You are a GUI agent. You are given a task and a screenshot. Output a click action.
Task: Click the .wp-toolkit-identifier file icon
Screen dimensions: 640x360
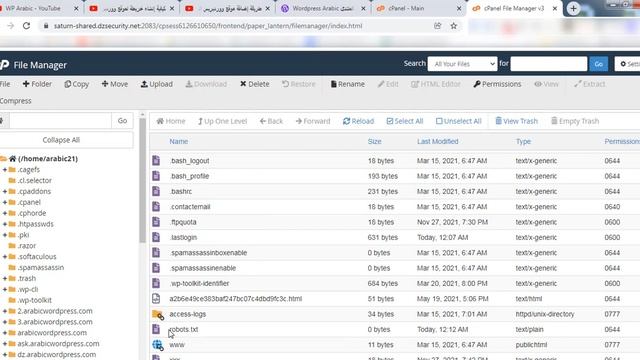tap(156, 283)
